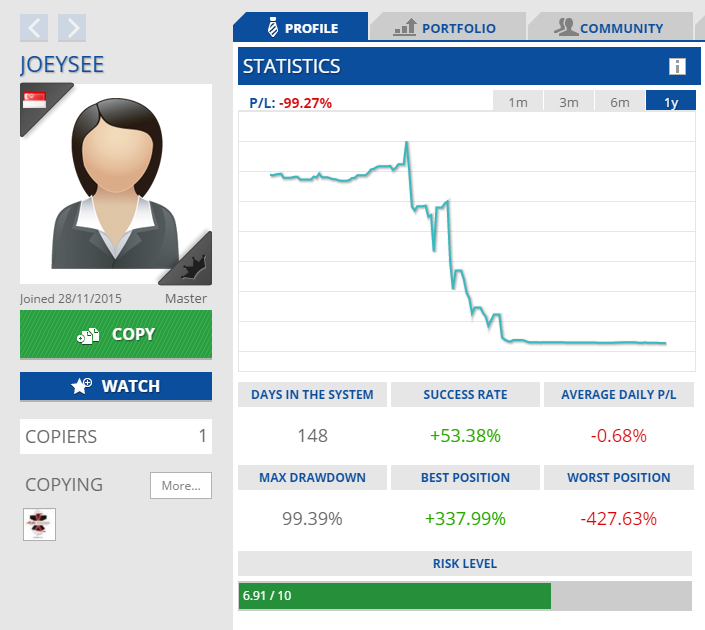This screenshot has height=630, width=705.
Task: Expand copying list with More button
Action: point(181,485)
